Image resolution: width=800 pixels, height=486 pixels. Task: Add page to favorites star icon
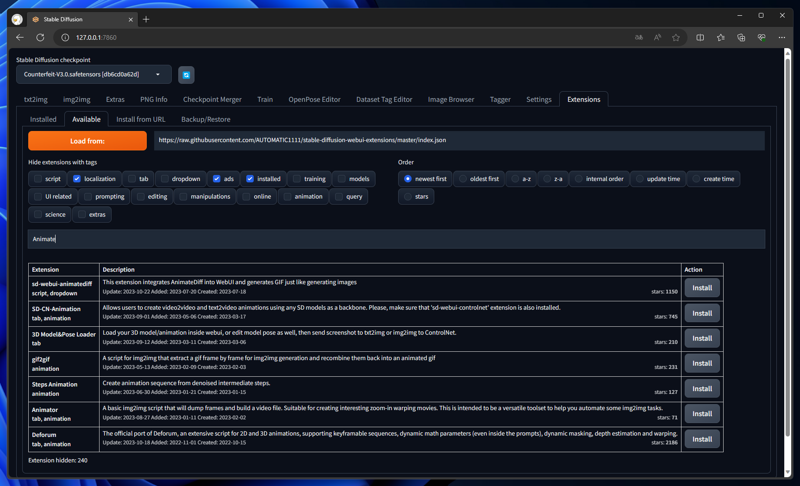pyautogui.click(x=676, y=37)
